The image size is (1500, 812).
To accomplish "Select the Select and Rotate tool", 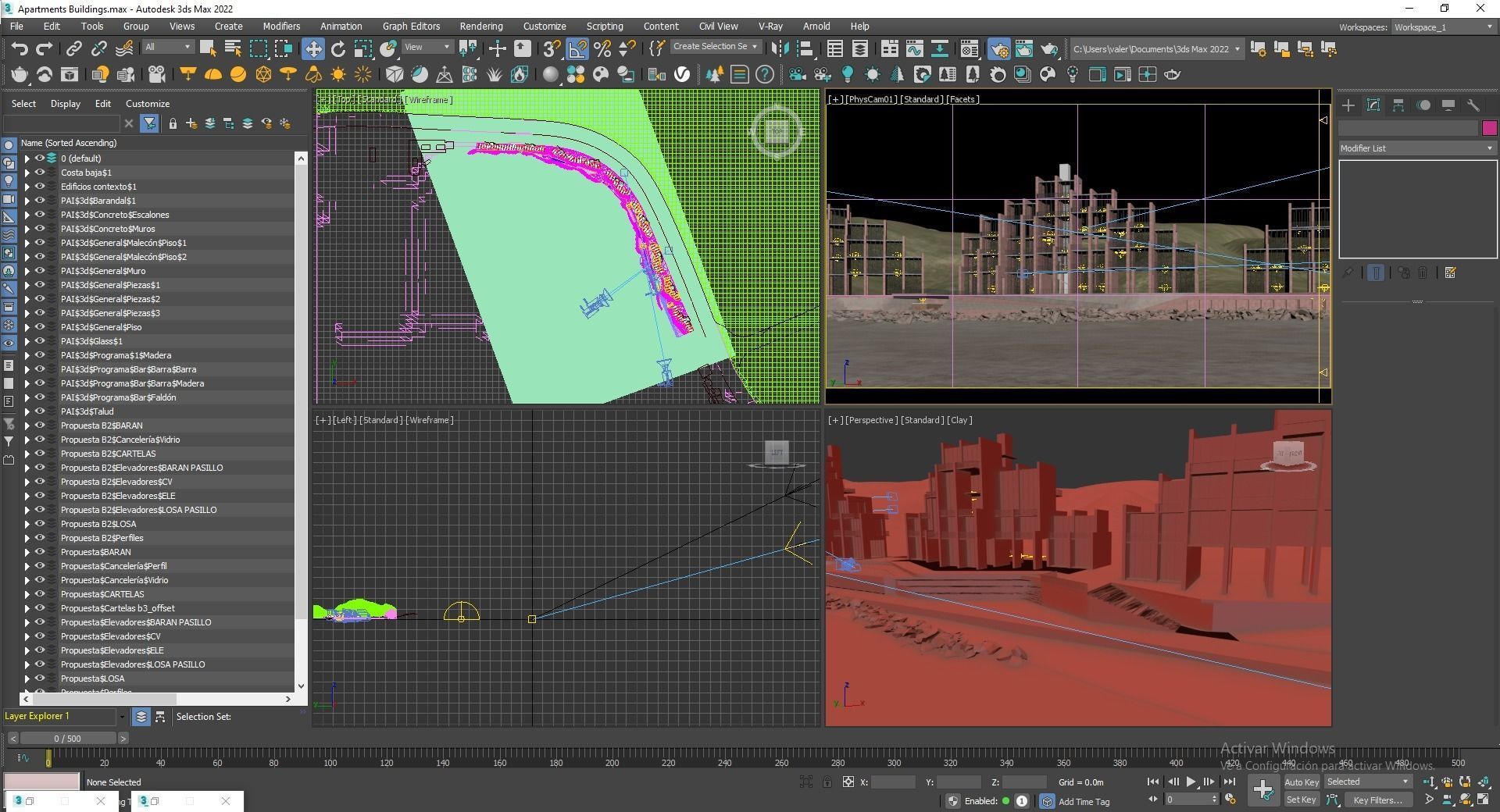I will point(337,49).
